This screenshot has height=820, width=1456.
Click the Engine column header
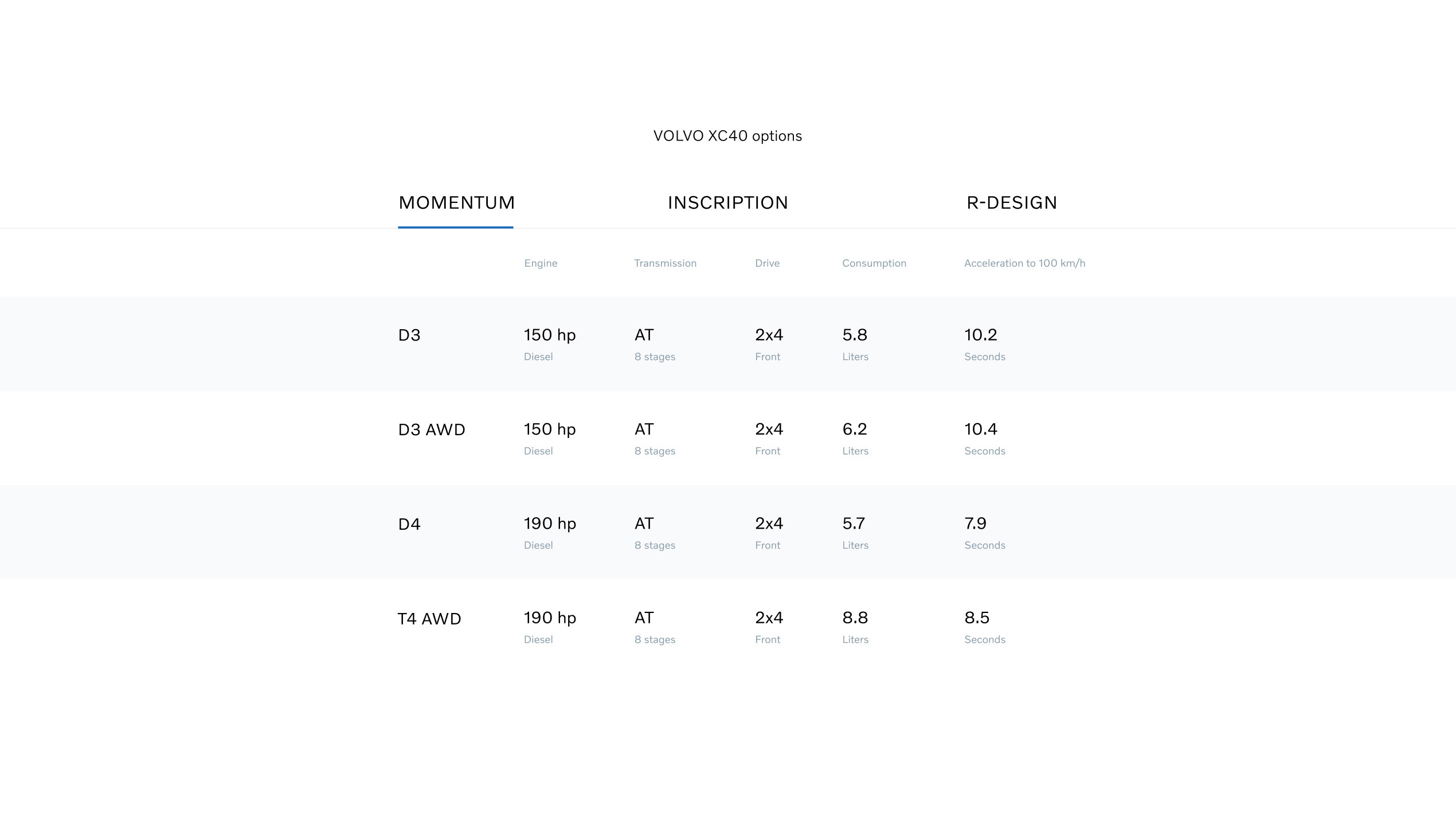point(541,263)
